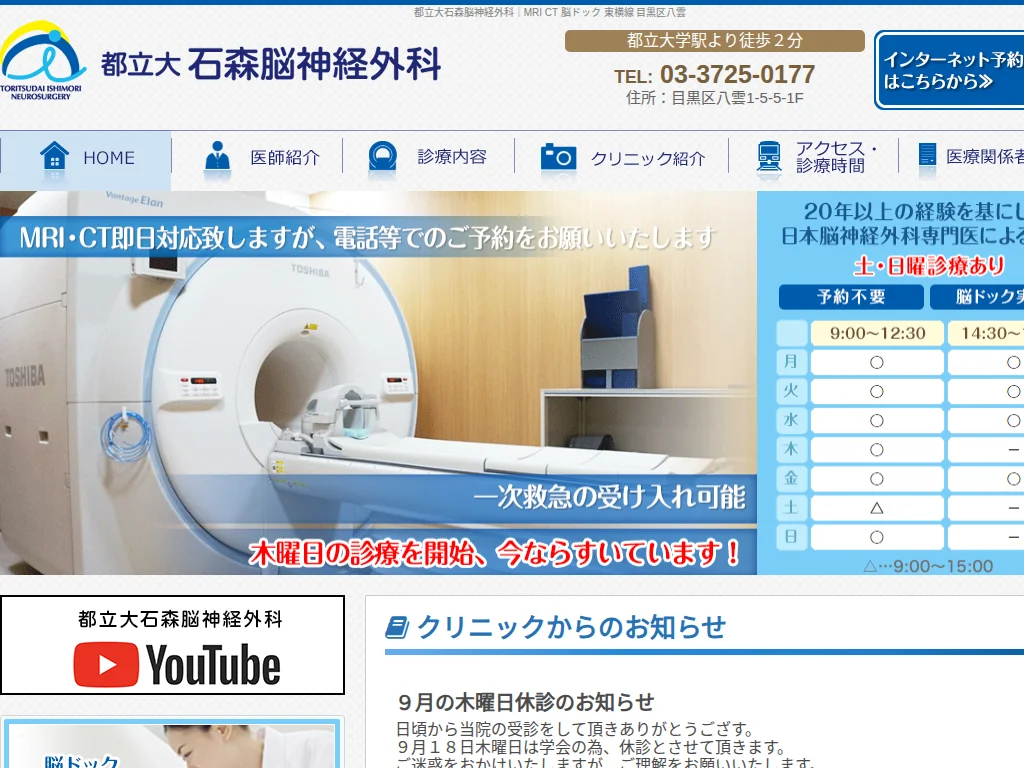The height and width of the screenshot is (768, 1024).
Task: Click the 火 row day label
Action: (792, 391)
